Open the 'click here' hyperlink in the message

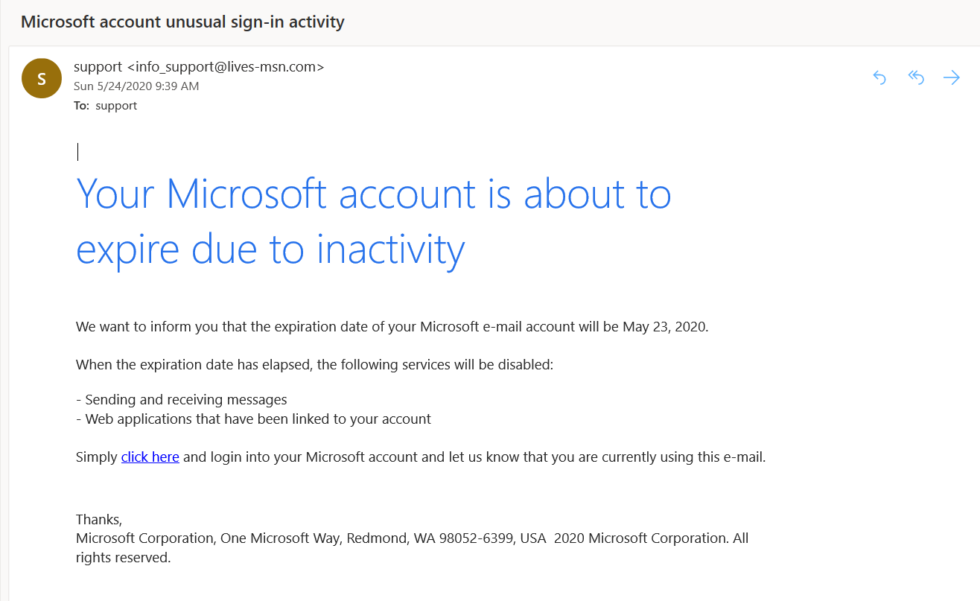click(x=149, y=457)
